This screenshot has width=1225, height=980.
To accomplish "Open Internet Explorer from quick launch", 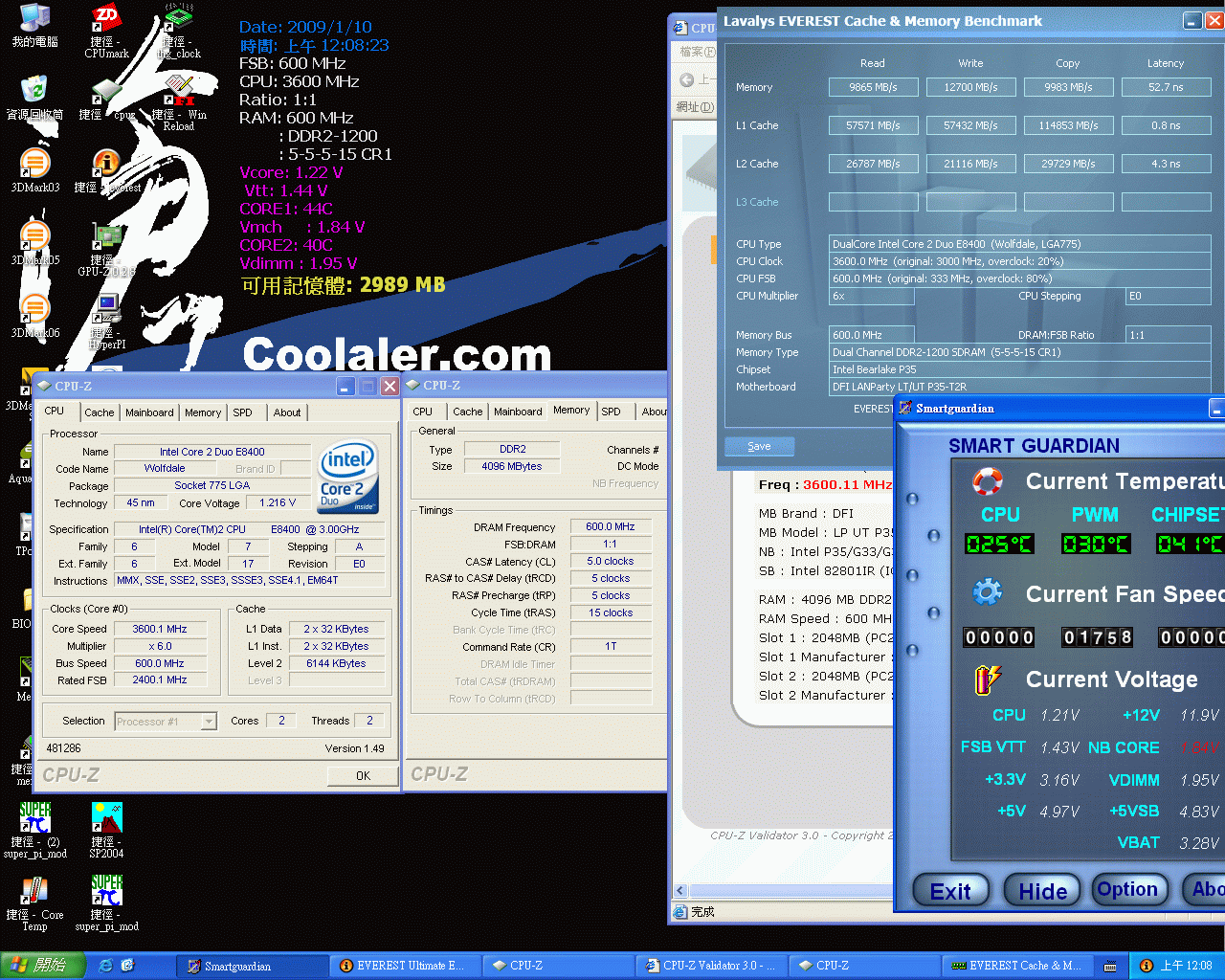I will point(105,966).
